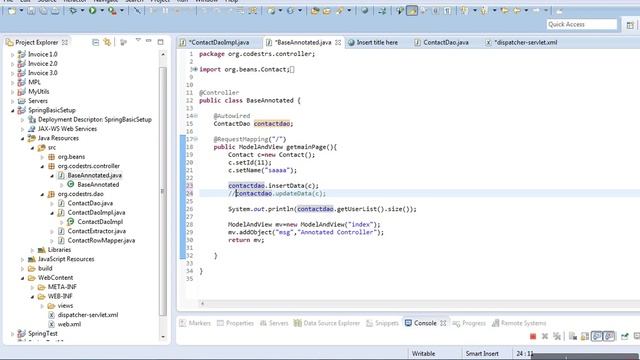Toggle Scroll Lock in Console toolbar
640x360 pixels.
584,336
